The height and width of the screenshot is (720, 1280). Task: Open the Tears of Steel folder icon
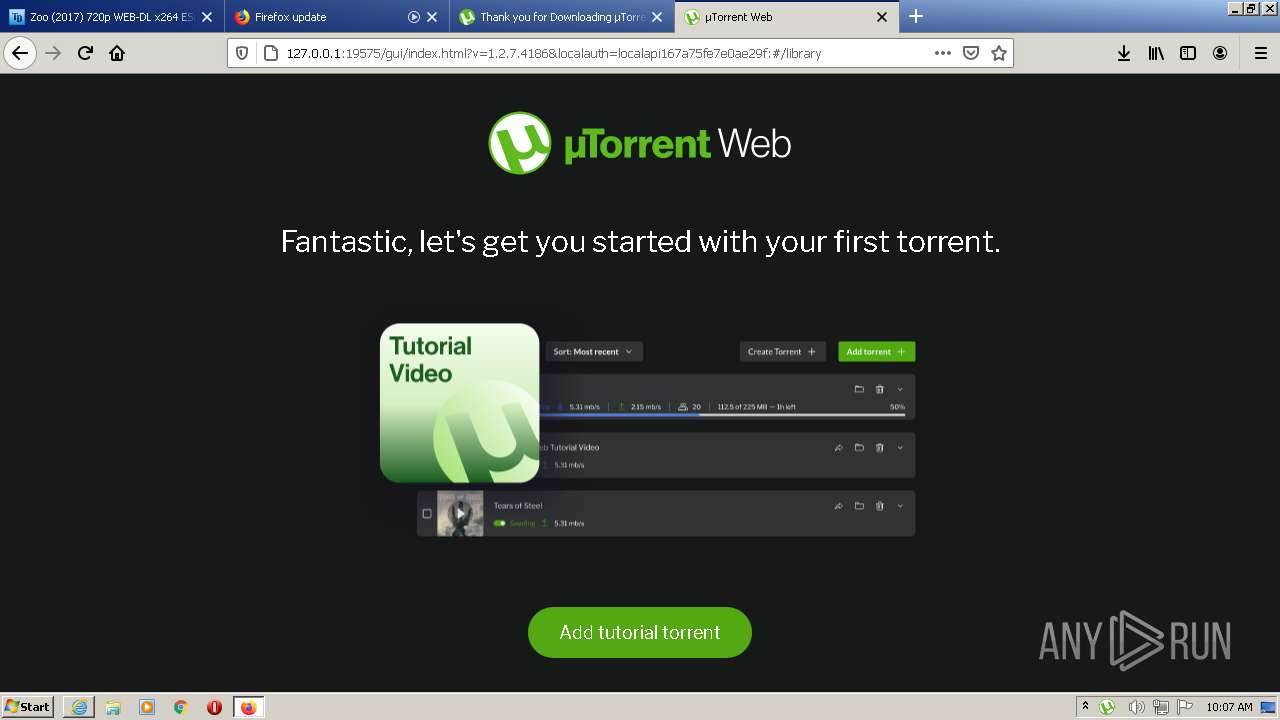click(859, 506)
